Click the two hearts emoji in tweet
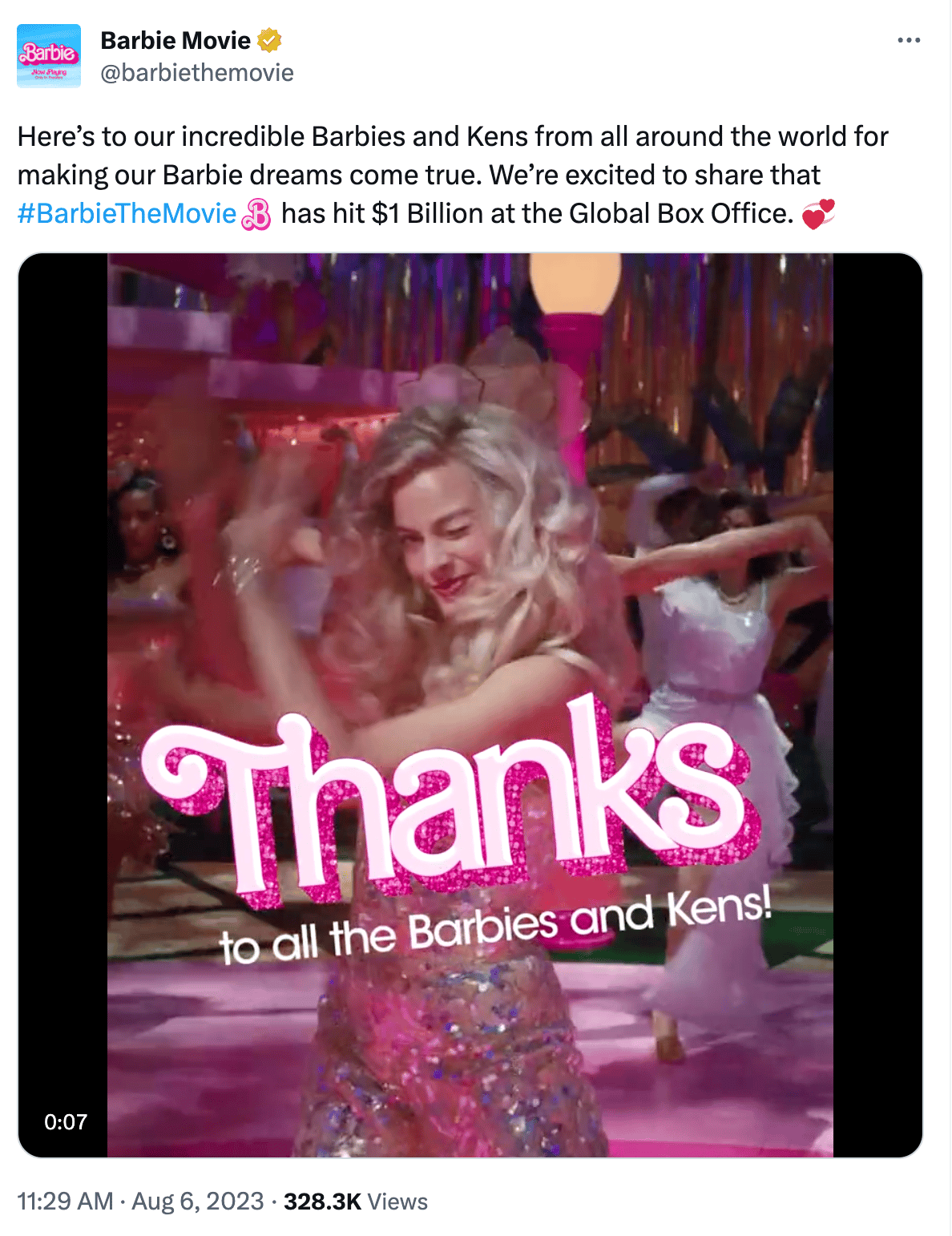952x1236 pixels. 818,214
